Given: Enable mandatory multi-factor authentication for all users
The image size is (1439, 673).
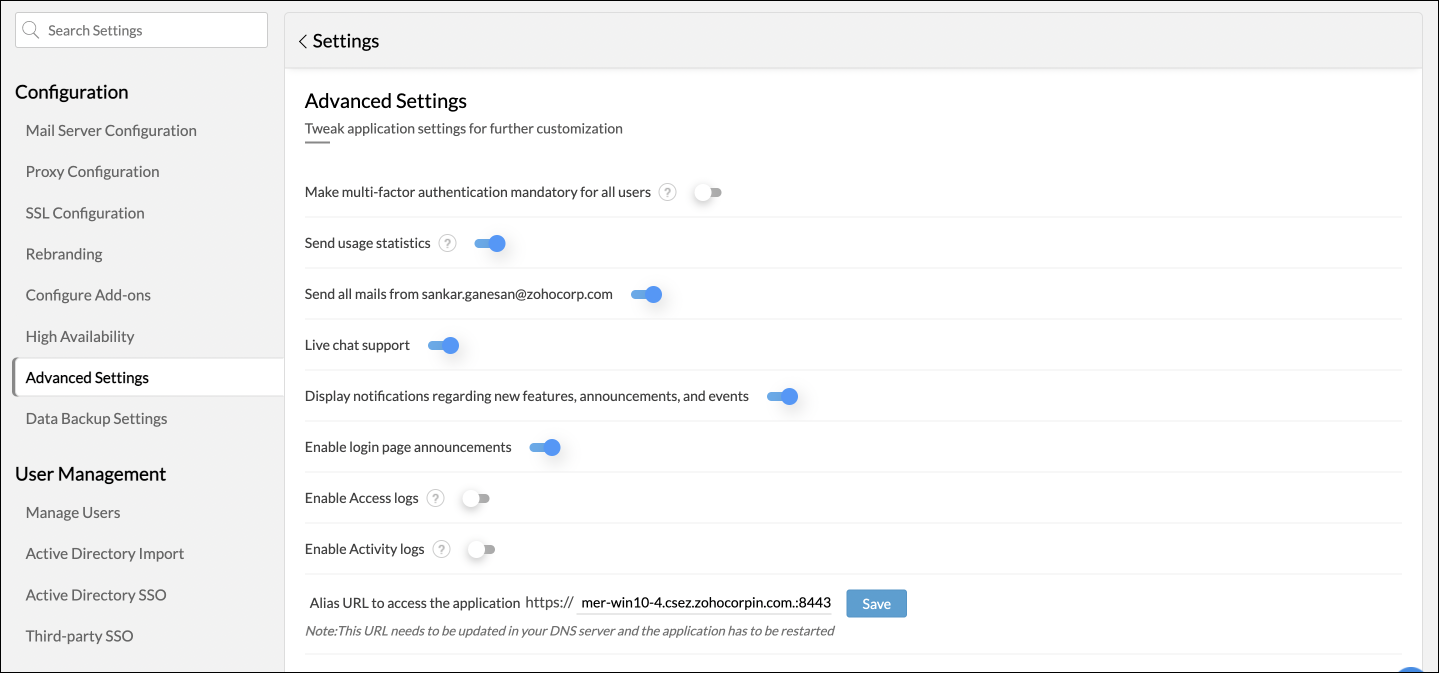Looking at the screenshot, I should [x=707, y=192].
